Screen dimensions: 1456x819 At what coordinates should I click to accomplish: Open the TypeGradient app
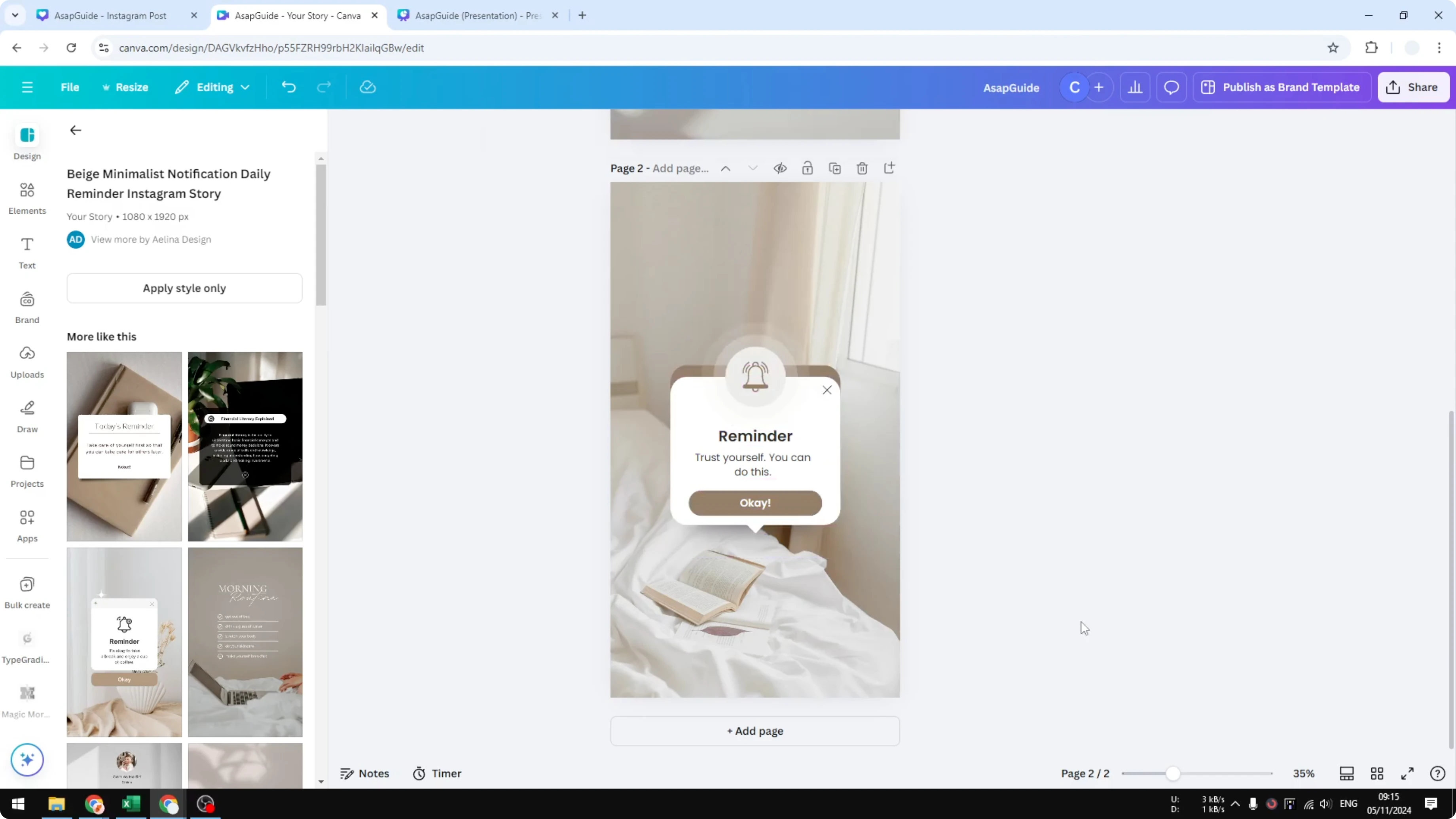(x=27, y=647)
